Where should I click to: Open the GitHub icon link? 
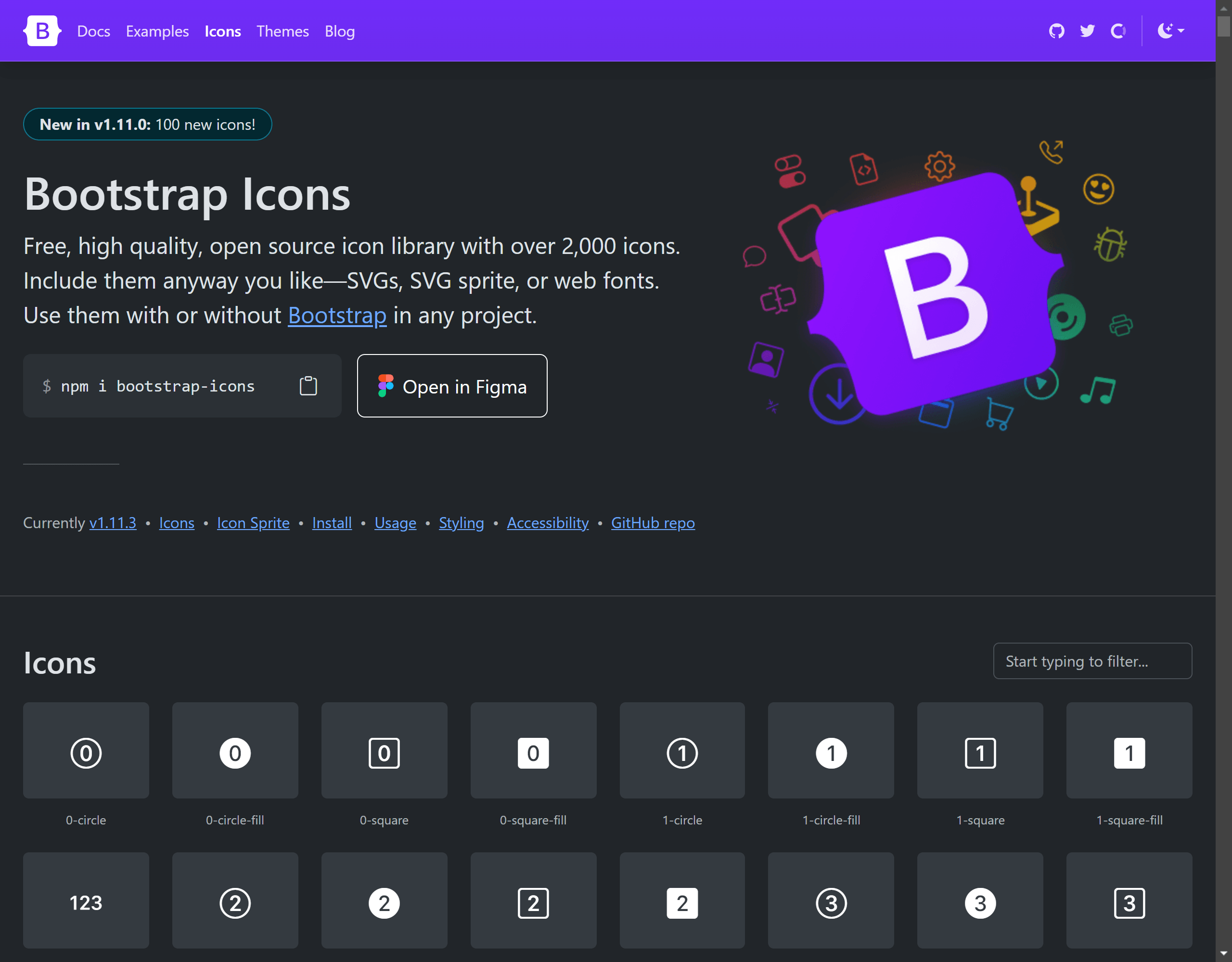[1056, 31]
